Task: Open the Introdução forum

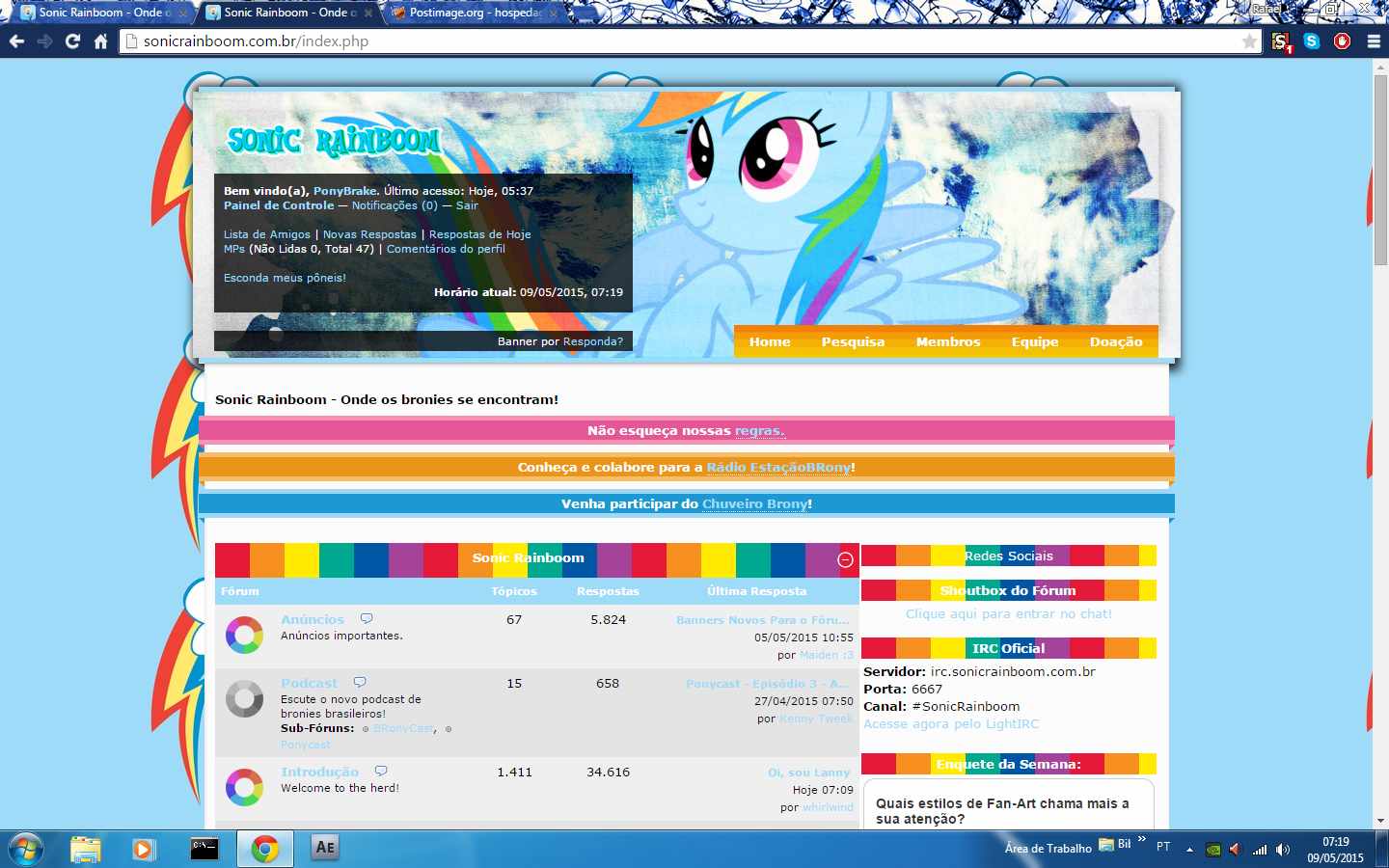Action: (x=319, y=772)
